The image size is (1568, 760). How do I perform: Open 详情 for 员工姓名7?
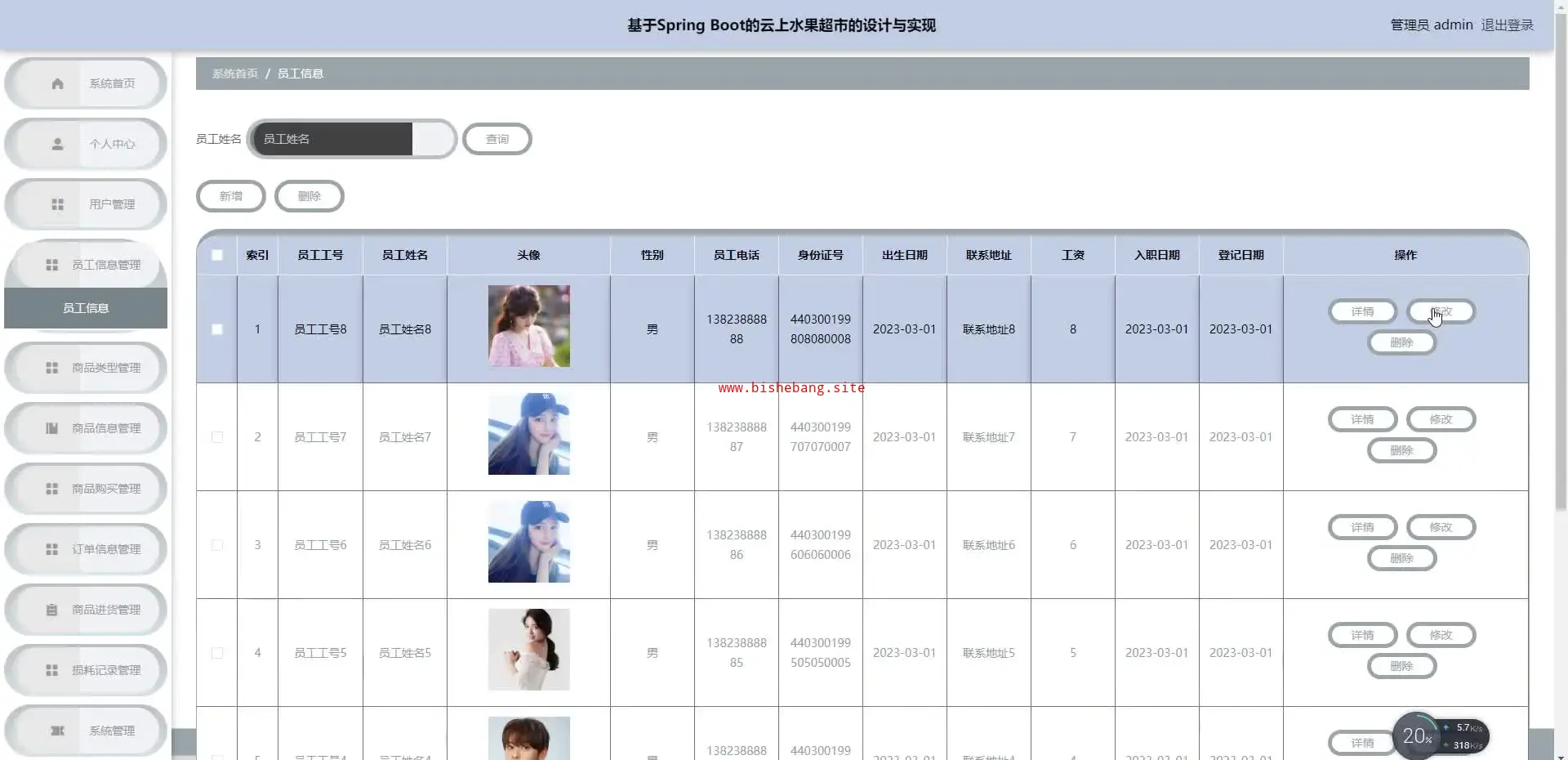click(1362, 420)
